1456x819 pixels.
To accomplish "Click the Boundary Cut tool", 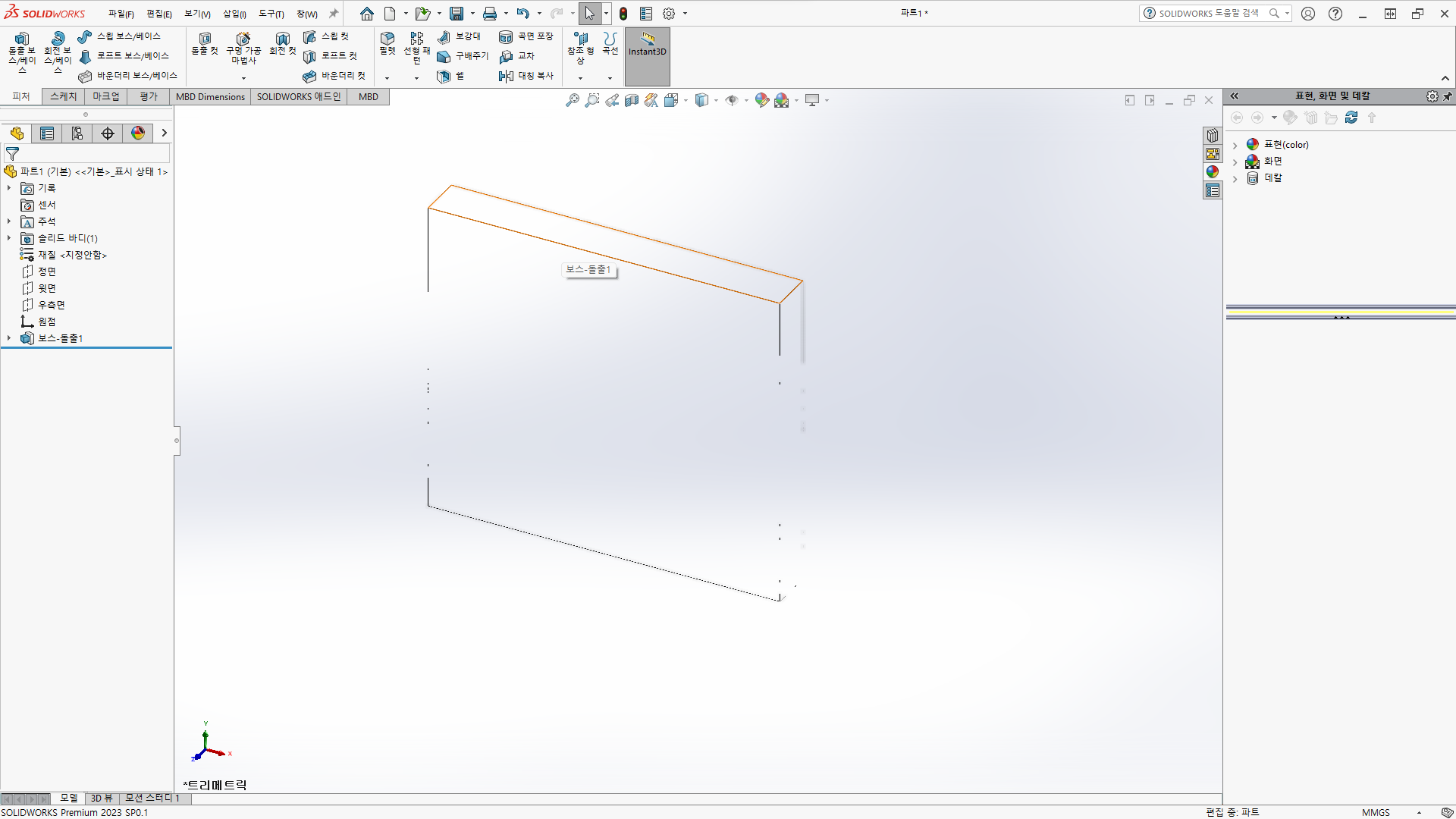I will click(334, 76).
